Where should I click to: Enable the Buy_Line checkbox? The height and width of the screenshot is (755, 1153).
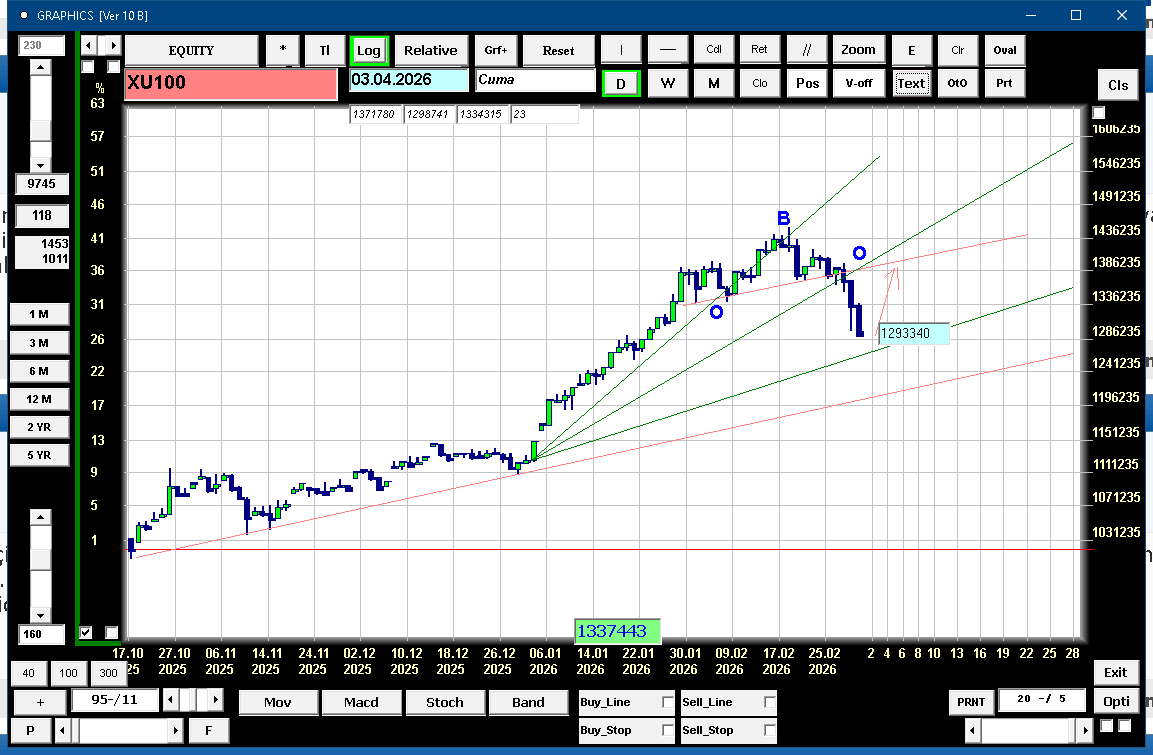click(x=668, y=703)
